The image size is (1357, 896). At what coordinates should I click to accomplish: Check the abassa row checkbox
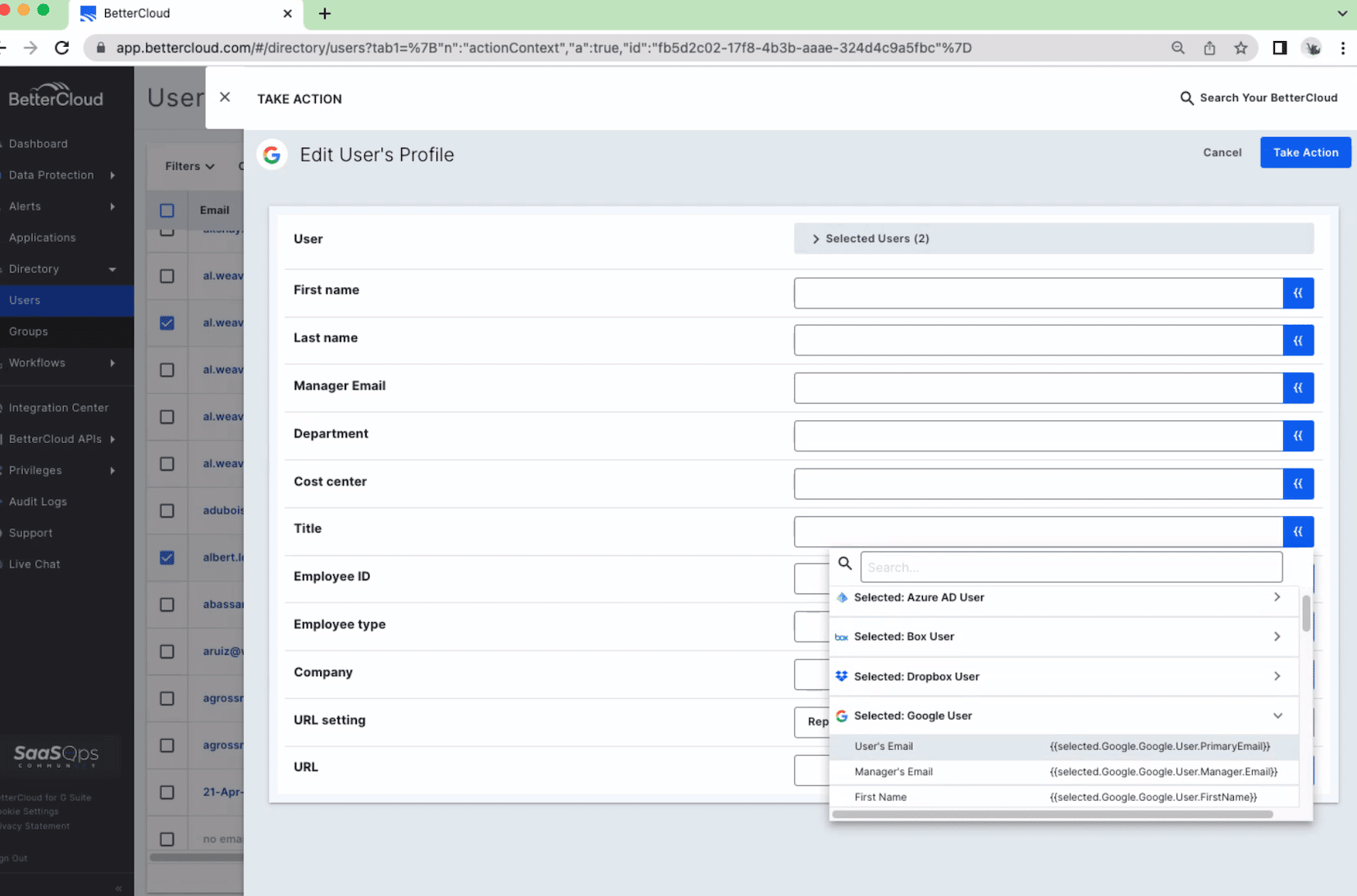tap(167, 605)
